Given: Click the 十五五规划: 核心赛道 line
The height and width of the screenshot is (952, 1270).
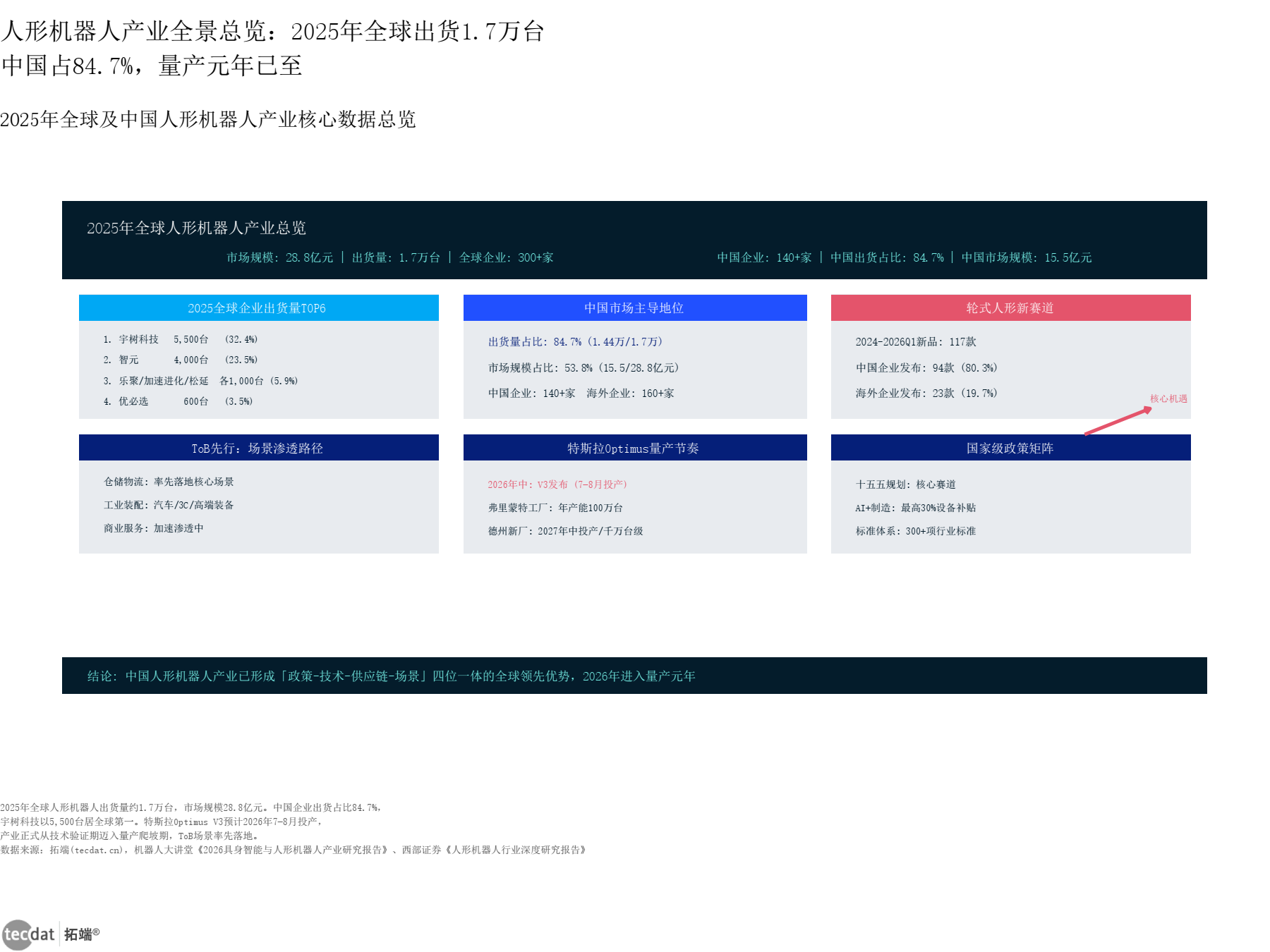Looking at the screenshot, I should pos(905,484).
